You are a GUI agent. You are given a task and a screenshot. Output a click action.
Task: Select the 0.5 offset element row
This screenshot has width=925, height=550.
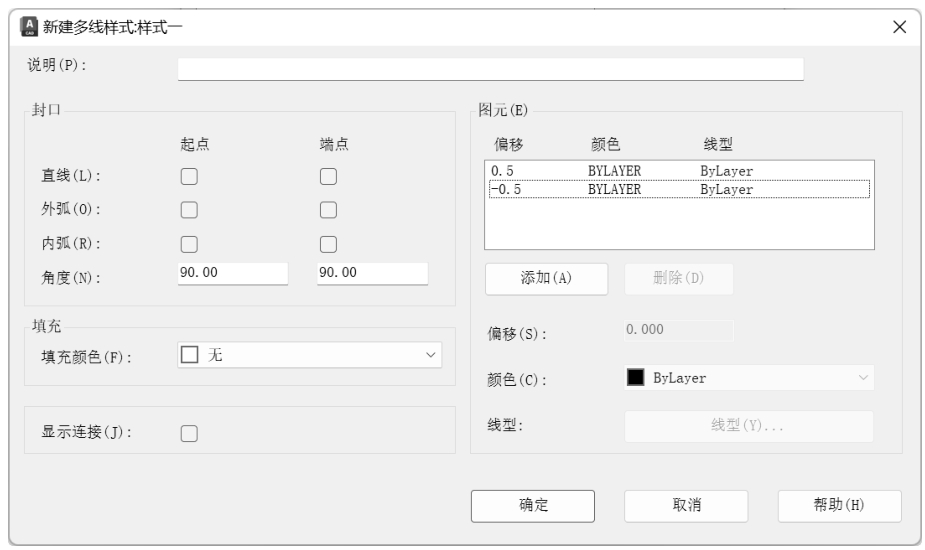tap(678, 171)
